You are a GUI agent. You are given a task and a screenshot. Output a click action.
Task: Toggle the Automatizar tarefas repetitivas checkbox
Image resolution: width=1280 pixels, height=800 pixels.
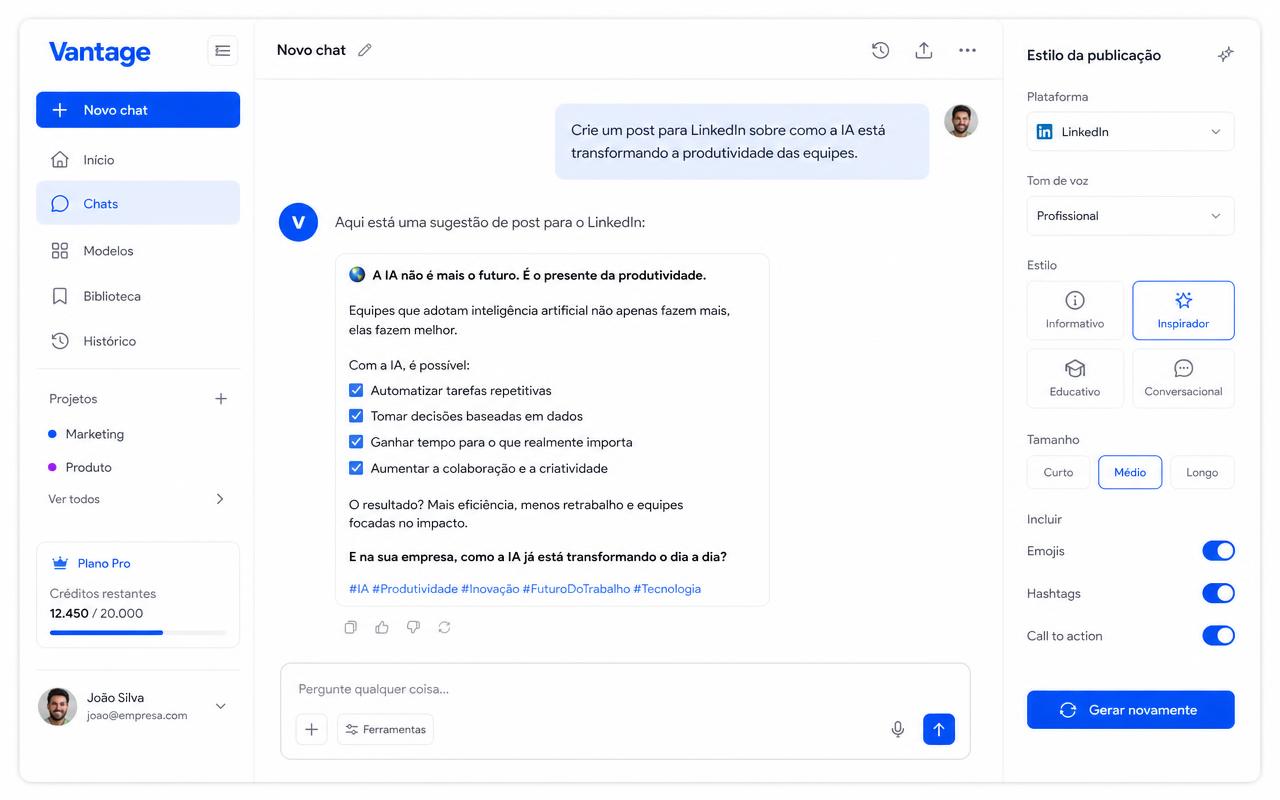356,390
